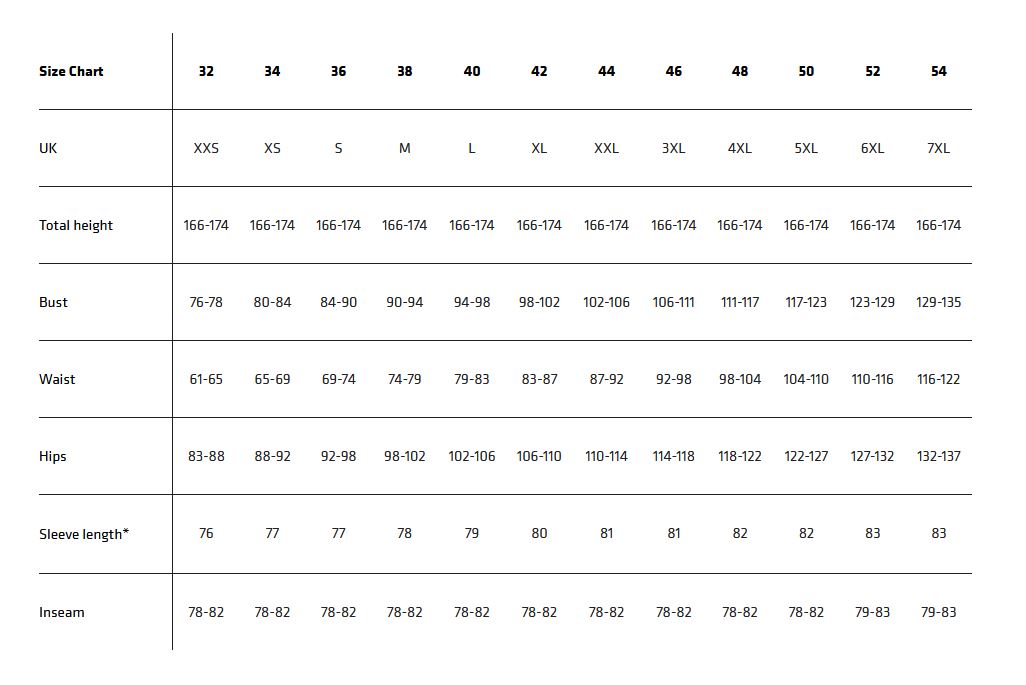This screenshot has width=1026, height=685.
Task: Select the Hips row label
Action: point(53,456)
